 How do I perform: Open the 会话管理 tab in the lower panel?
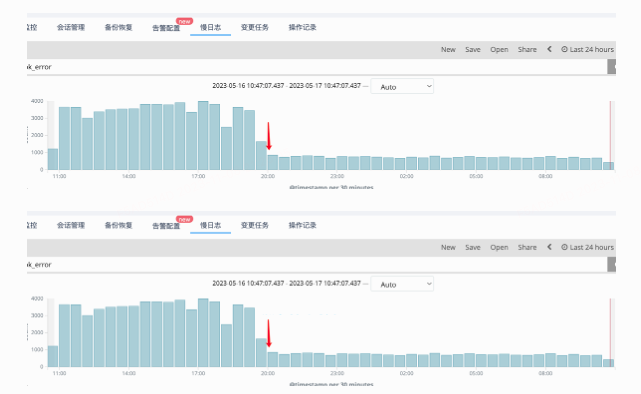pyautogui.click(x=71, y=225)
